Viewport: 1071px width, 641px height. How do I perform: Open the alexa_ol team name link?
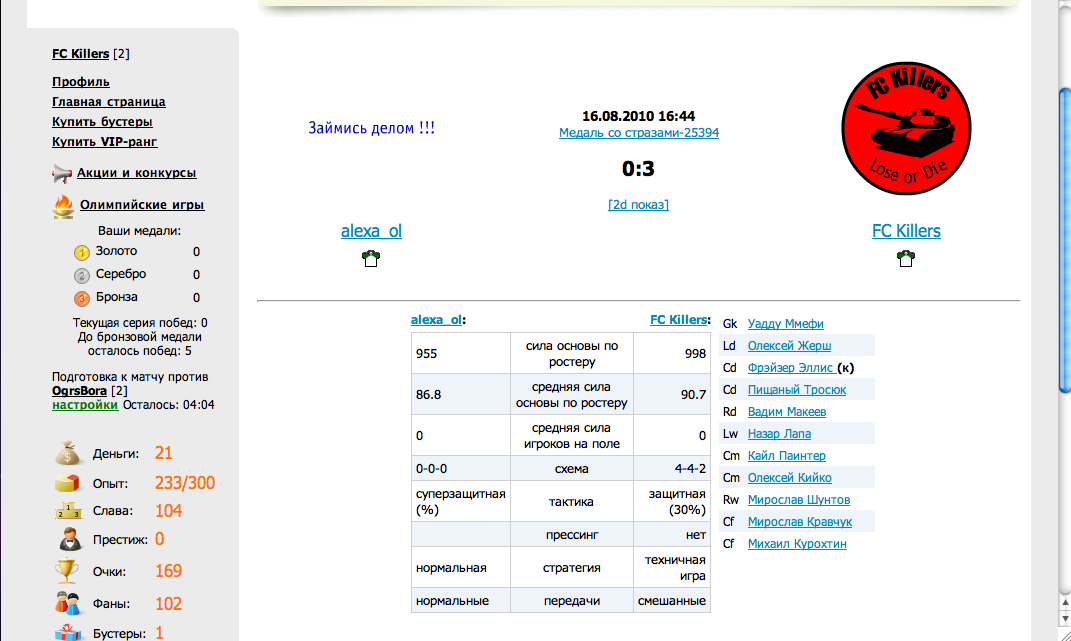coord(371,231)
